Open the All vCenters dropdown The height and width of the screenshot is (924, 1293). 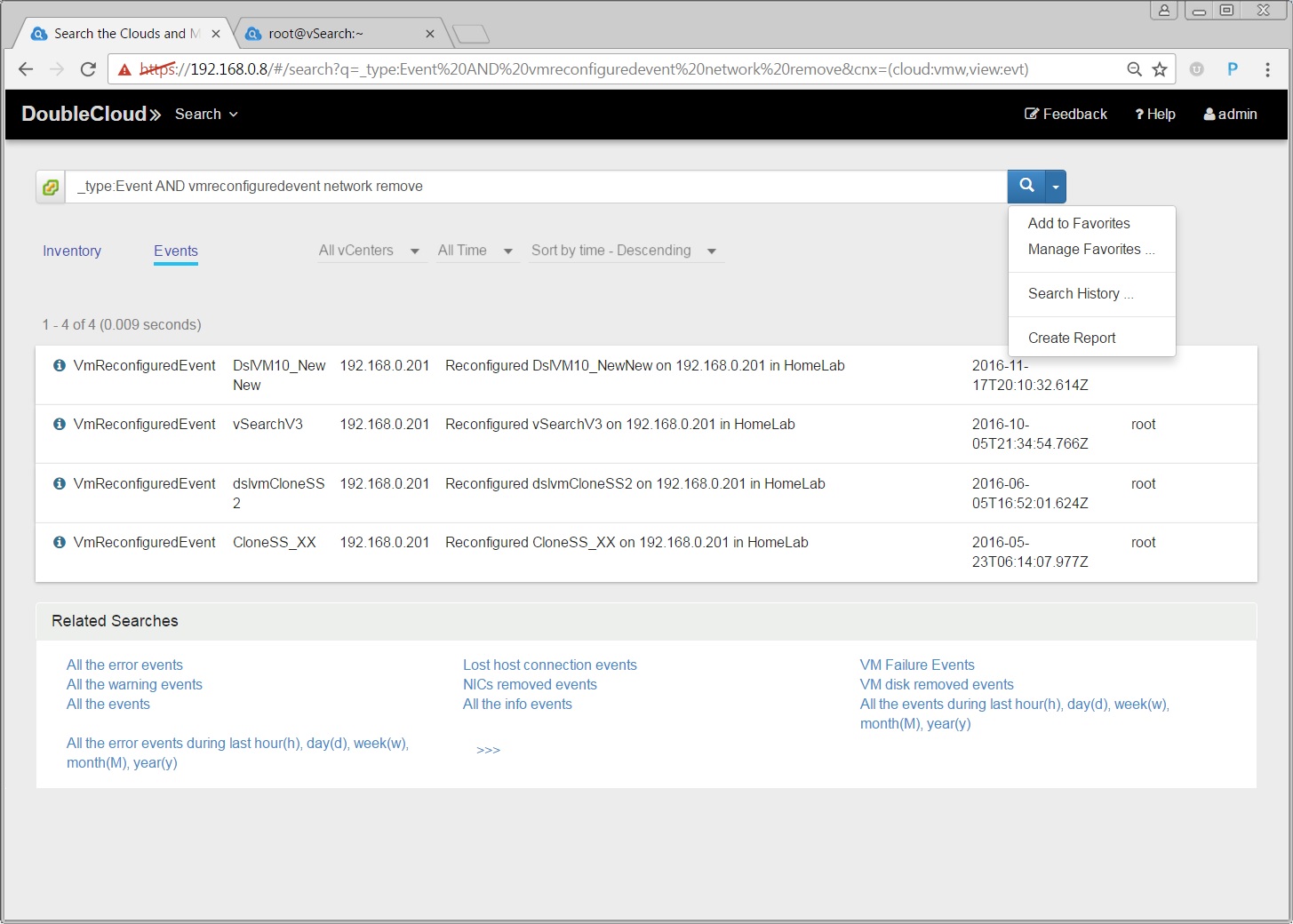click(x=368, y=251)
